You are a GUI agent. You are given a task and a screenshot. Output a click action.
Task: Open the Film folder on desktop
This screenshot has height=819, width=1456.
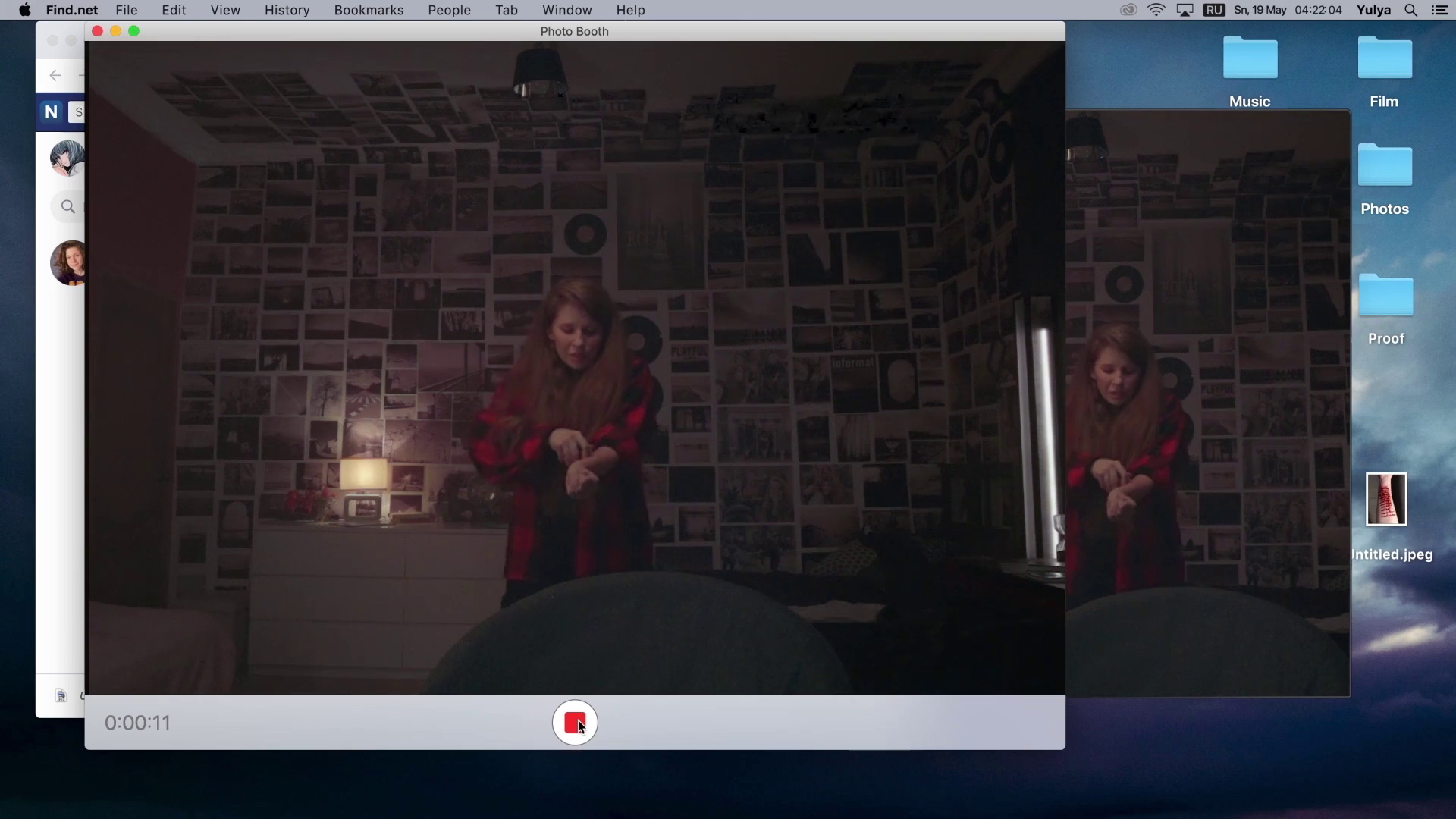(x=1384, y=59)
